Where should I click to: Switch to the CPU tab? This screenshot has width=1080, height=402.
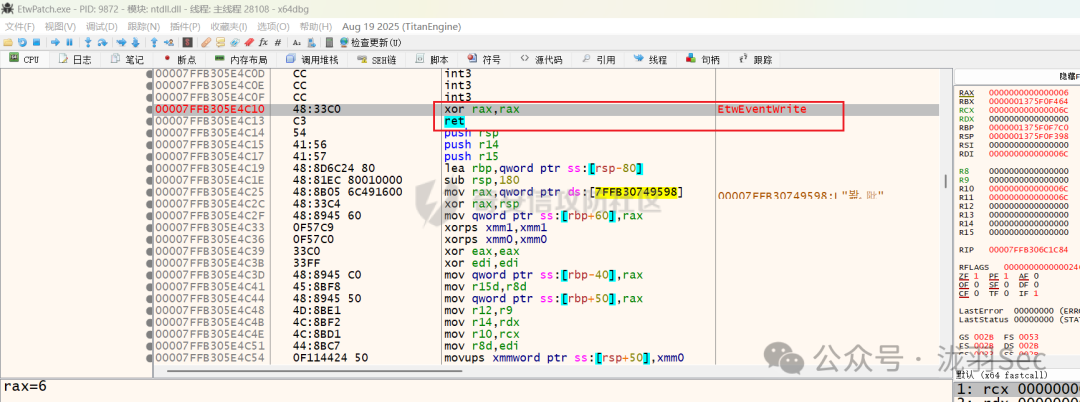pos(24,60)
